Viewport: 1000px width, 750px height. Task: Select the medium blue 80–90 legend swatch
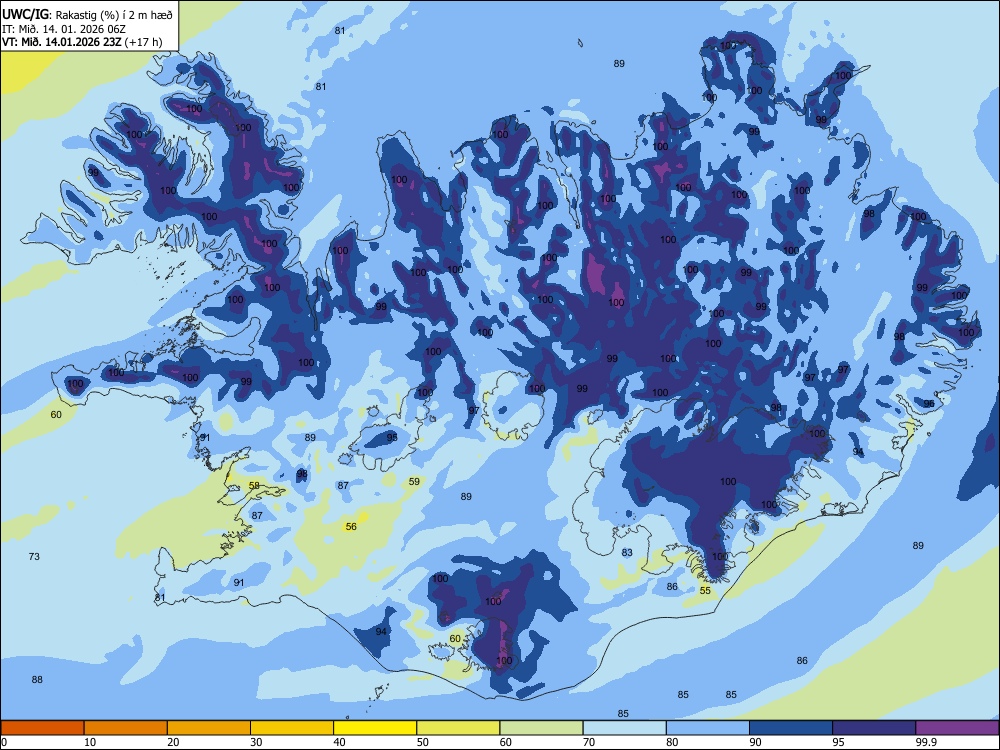[x=708, y=728]
